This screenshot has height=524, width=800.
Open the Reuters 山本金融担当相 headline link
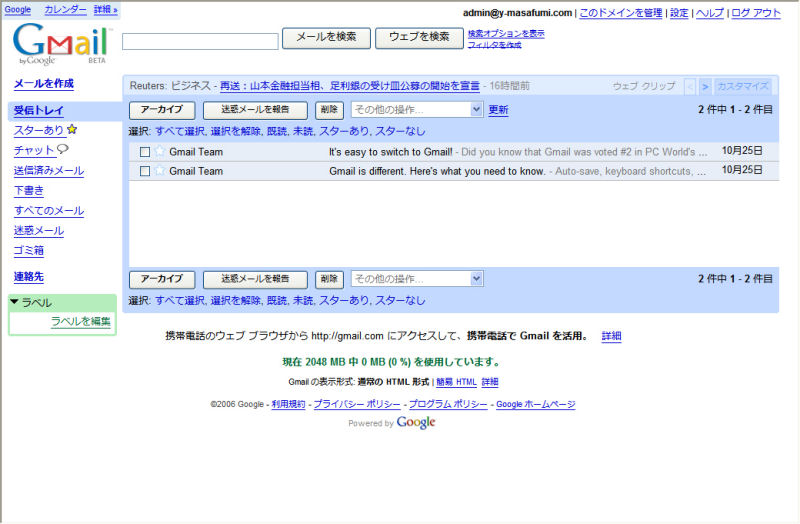(349, 86)
